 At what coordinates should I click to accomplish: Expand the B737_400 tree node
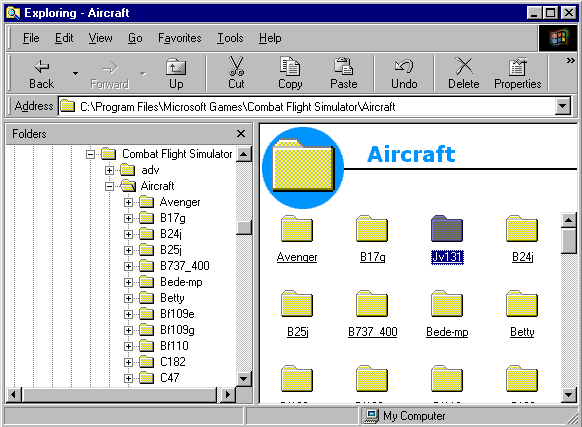pyautogui.click(x=128, y=266)
